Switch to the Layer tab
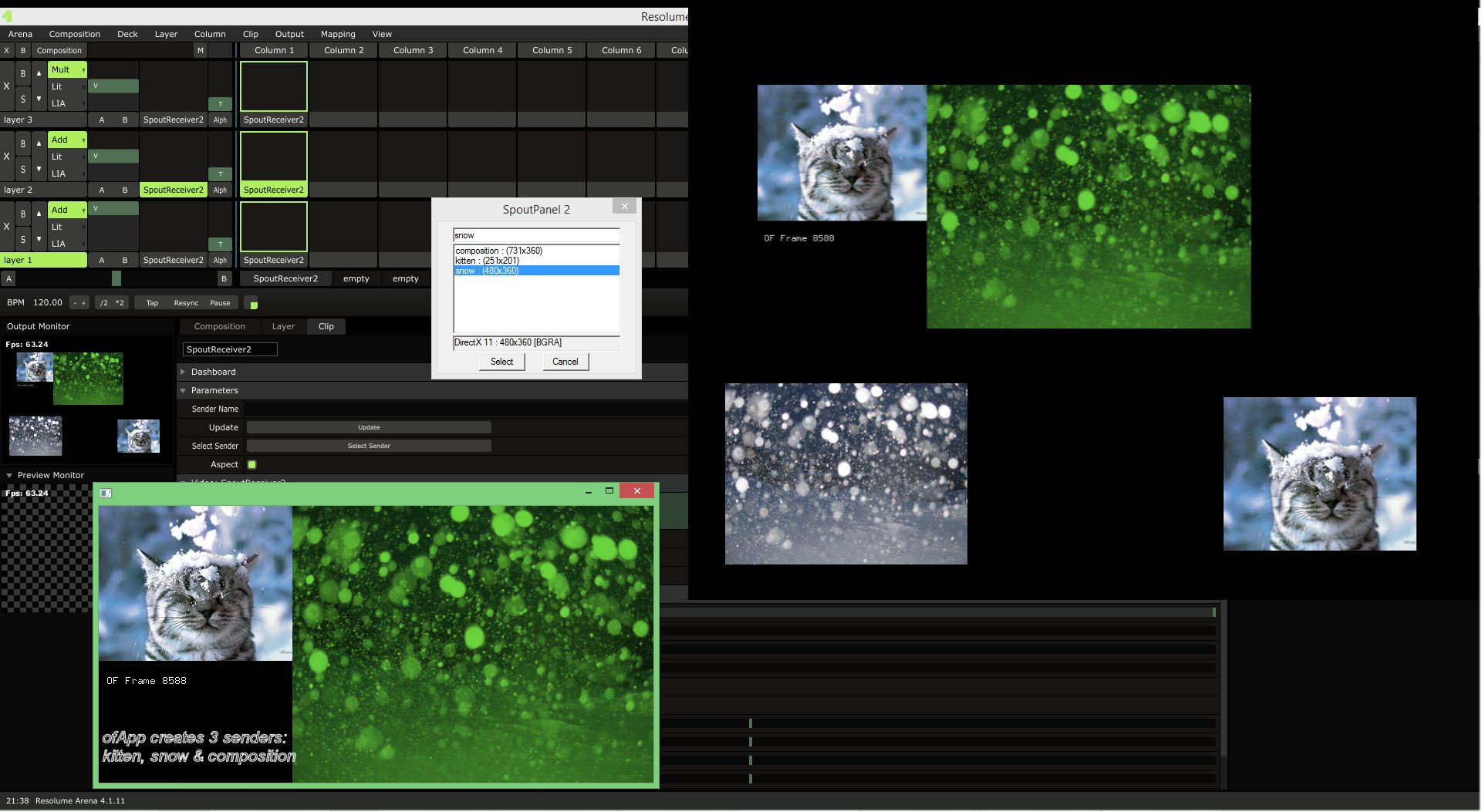The height and width of the screenshot is (812, 1482). coord(283,326)
